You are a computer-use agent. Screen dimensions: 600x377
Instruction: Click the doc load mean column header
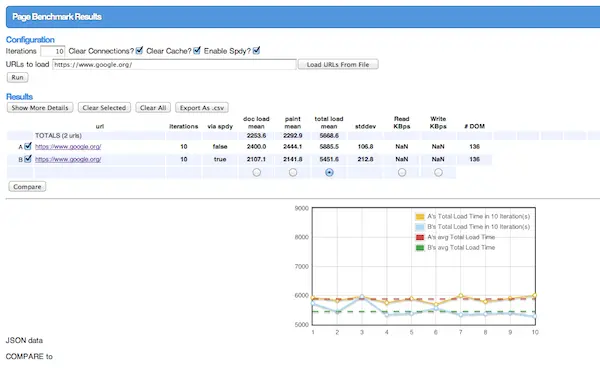click(256, 122)
